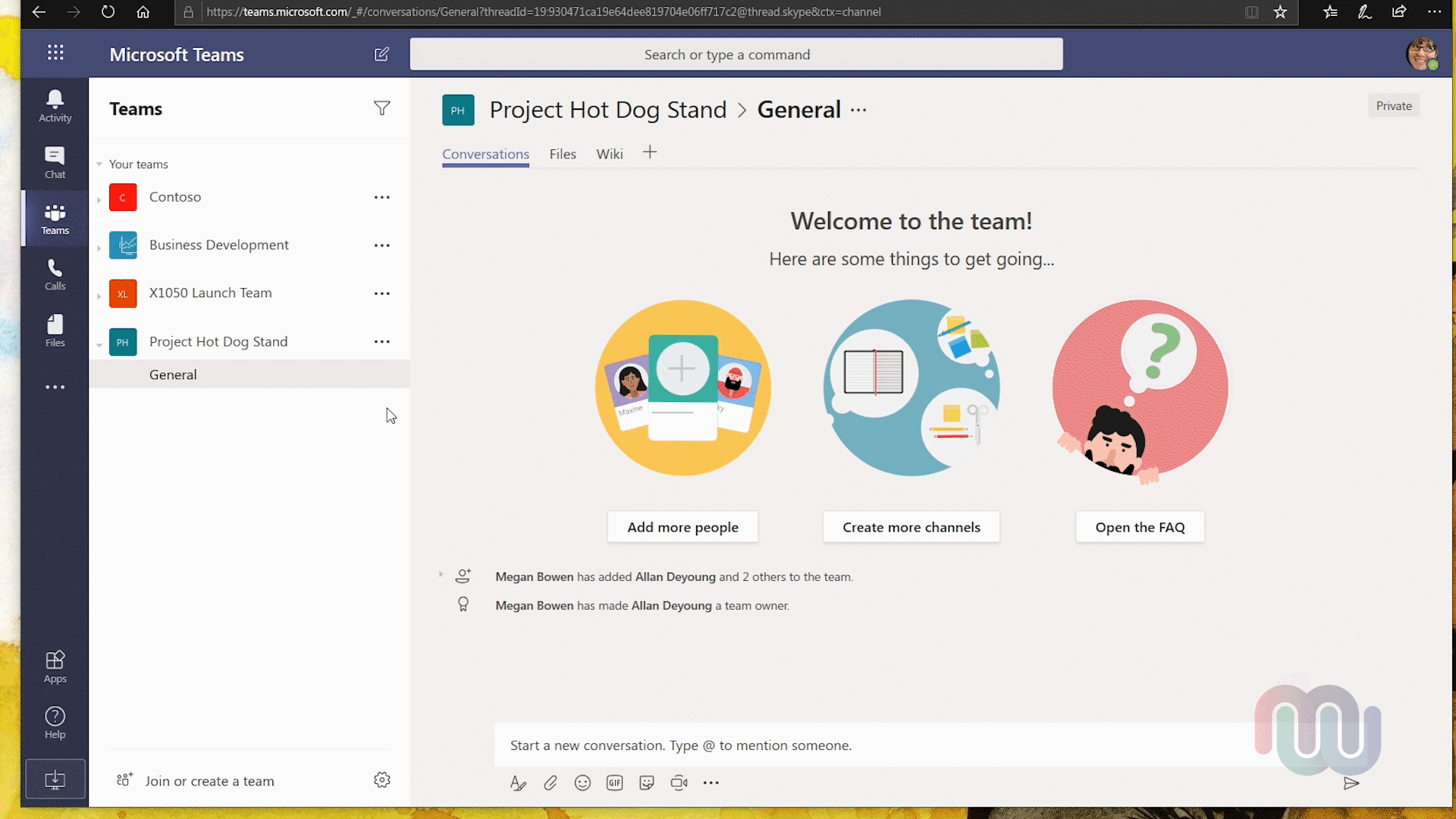Open more options for Contoso team
Image resolution: width=1456 pixels, height=819 pixels.
pyautogui.click(x=382, y=197)
